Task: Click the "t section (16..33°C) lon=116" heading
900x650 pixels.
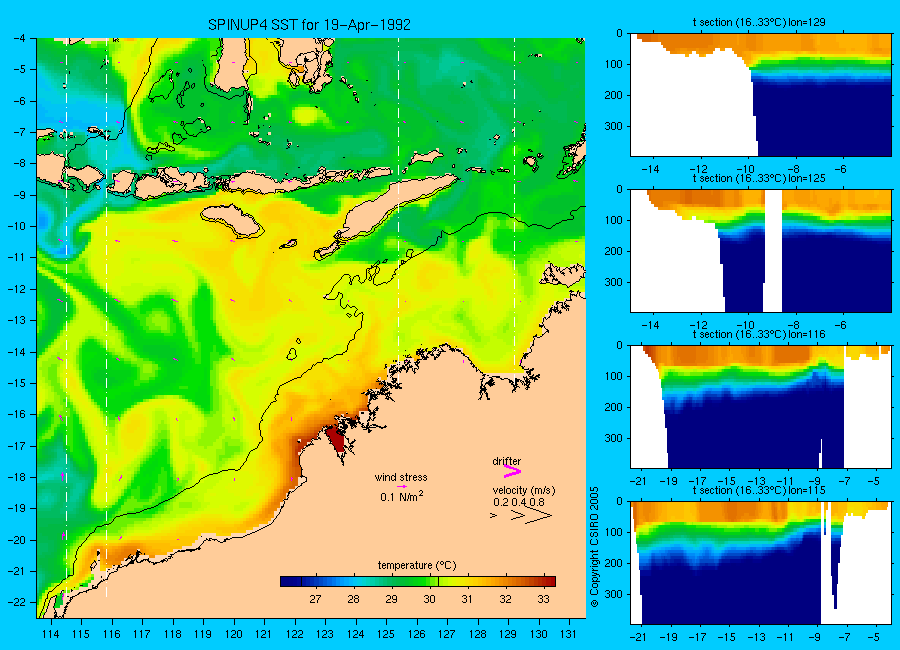Action: click(759, 334)
